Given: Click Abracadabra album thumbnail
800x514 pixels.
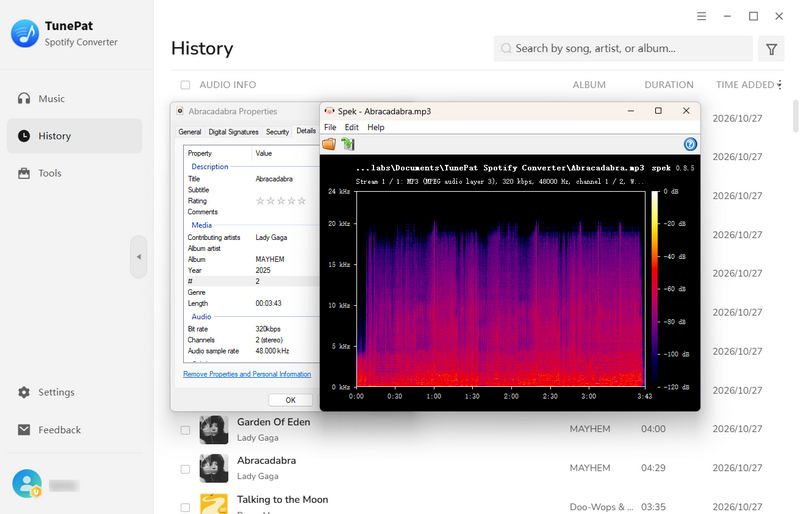Looking at the screenshot, I should coord(214,468).
